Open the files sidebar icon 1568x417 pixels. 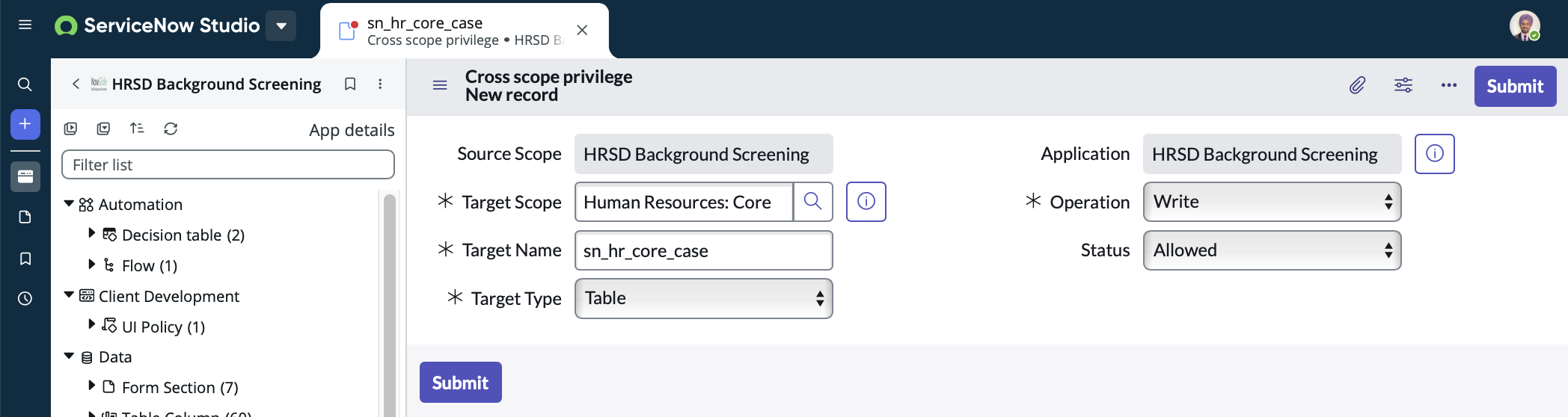click(25, 217)
